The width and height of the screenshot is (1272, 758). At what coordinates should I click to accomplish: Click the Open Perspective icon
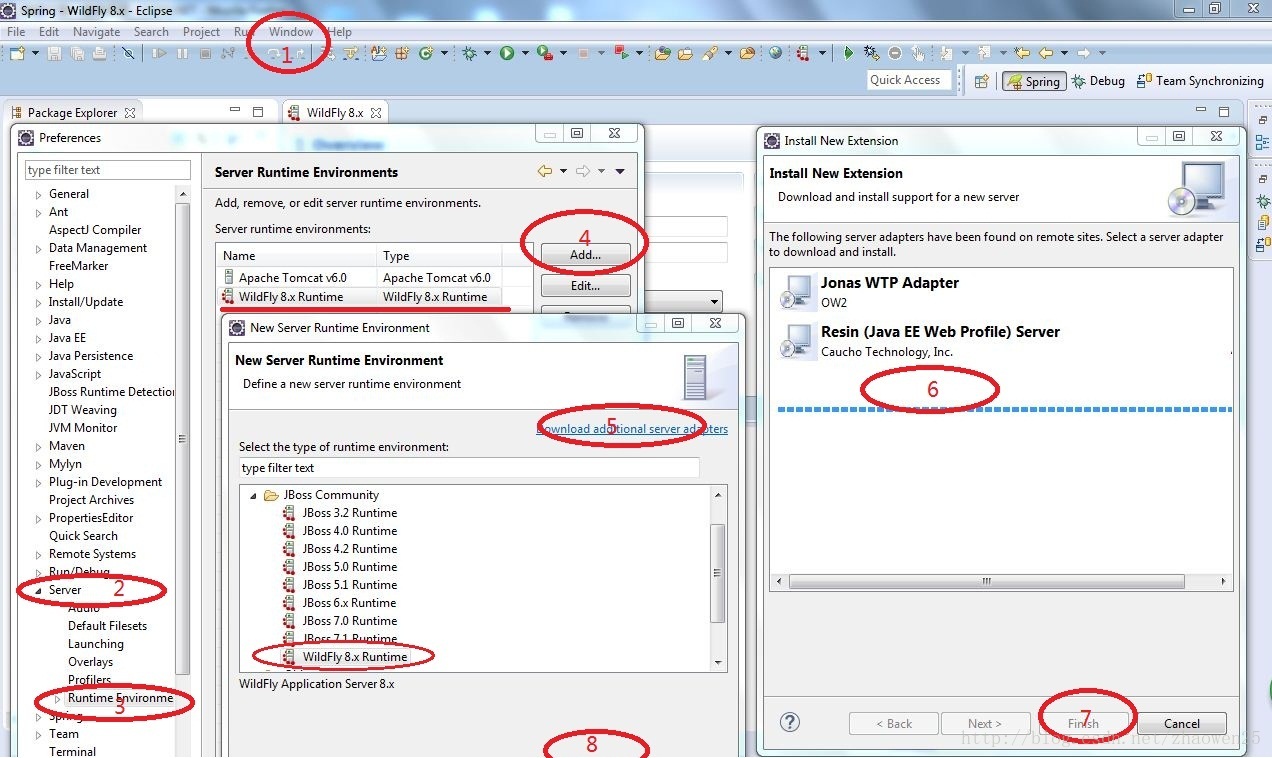pyautogui.click(x=981, y=81)
